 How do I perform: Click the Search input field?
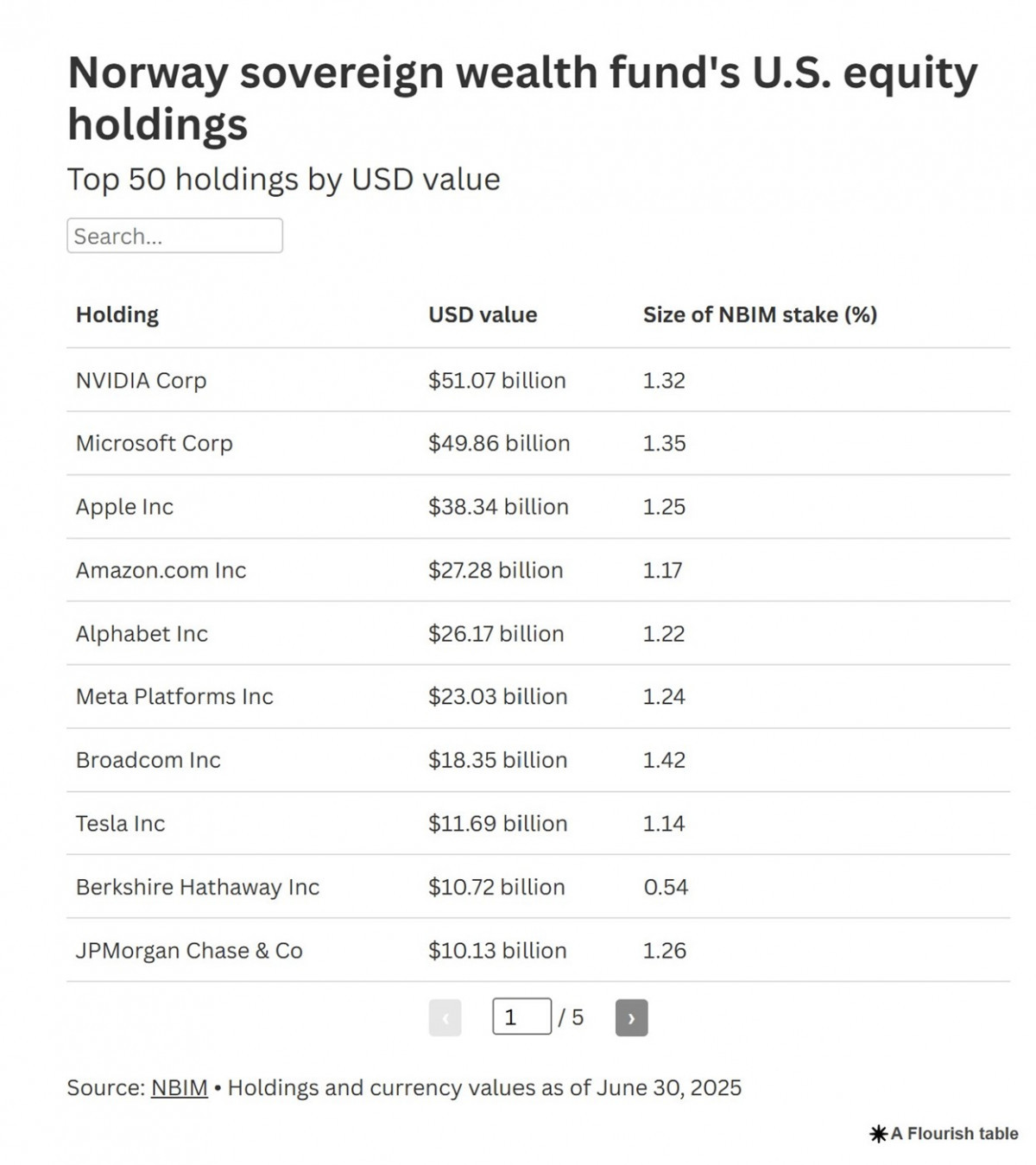pyautogui.click(x=174, y=236)
